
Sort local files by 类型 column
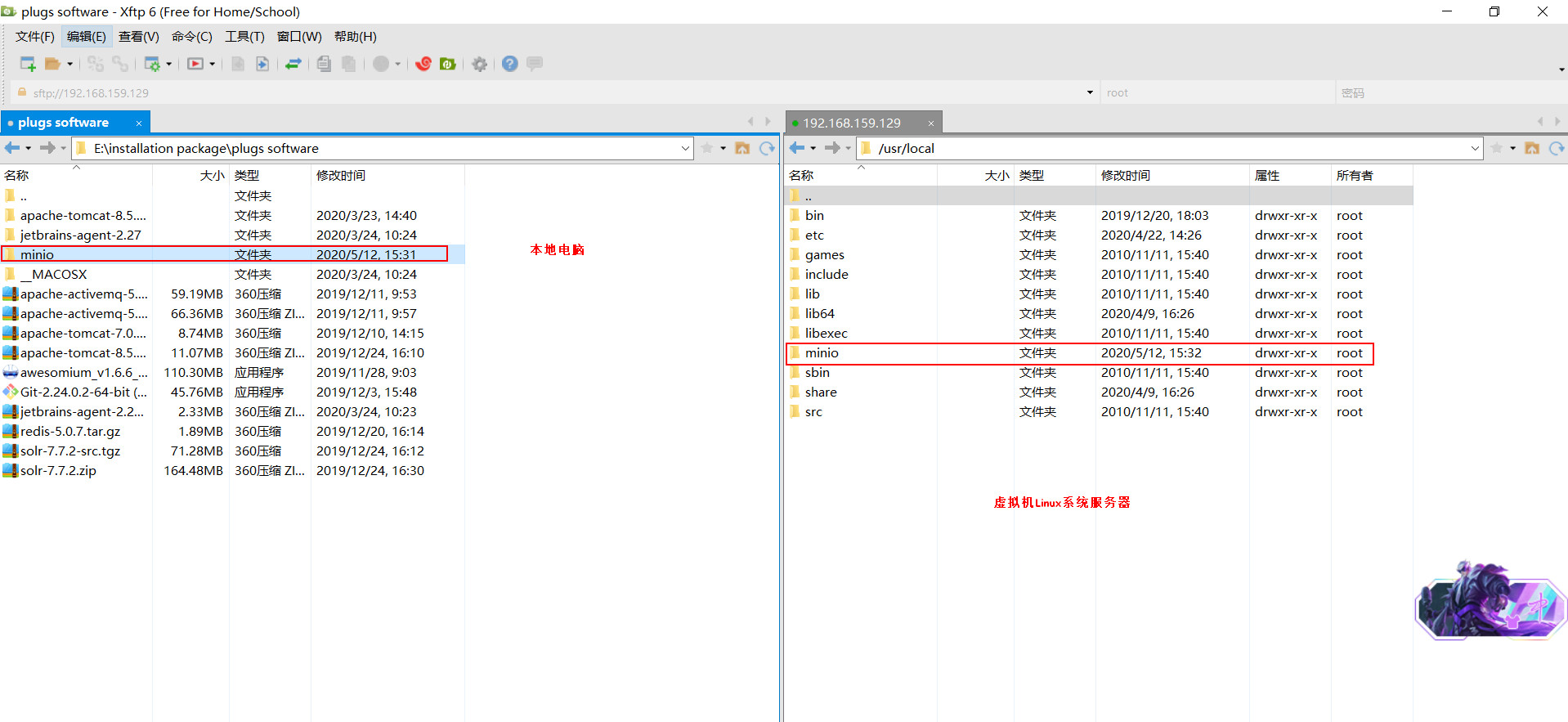(270, 175)
